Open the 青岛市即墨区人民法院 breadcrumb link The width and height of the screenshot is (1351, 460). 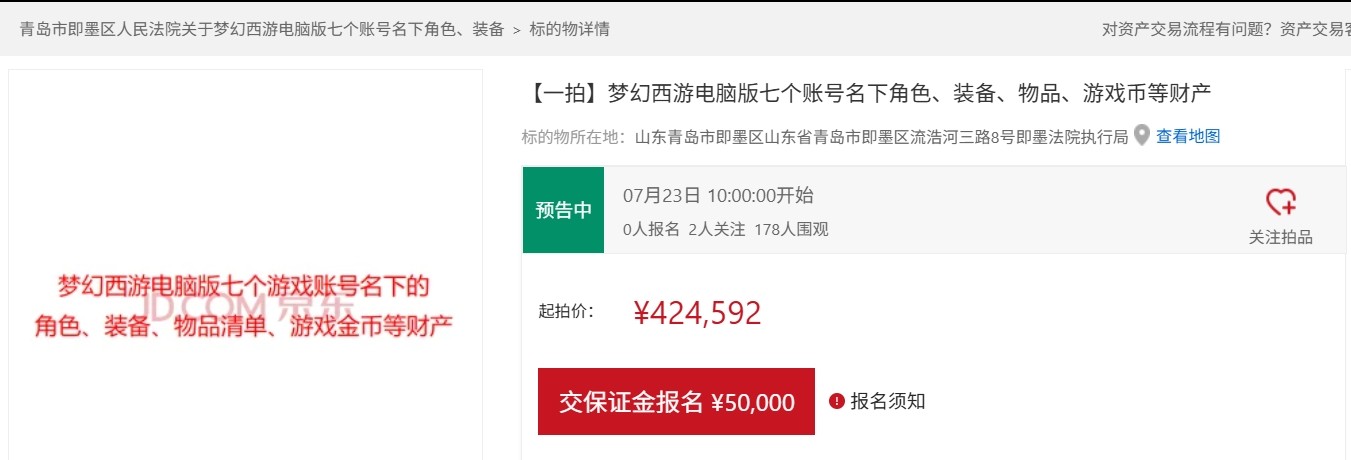(x=262, y=29)
